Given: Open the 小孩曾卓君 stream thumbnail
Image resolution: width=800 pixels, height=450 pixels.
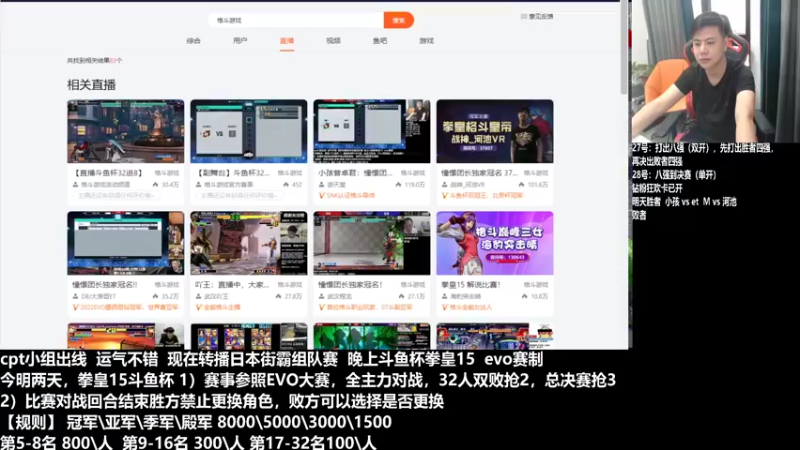Looking at the screenshot, I should 372,131.
